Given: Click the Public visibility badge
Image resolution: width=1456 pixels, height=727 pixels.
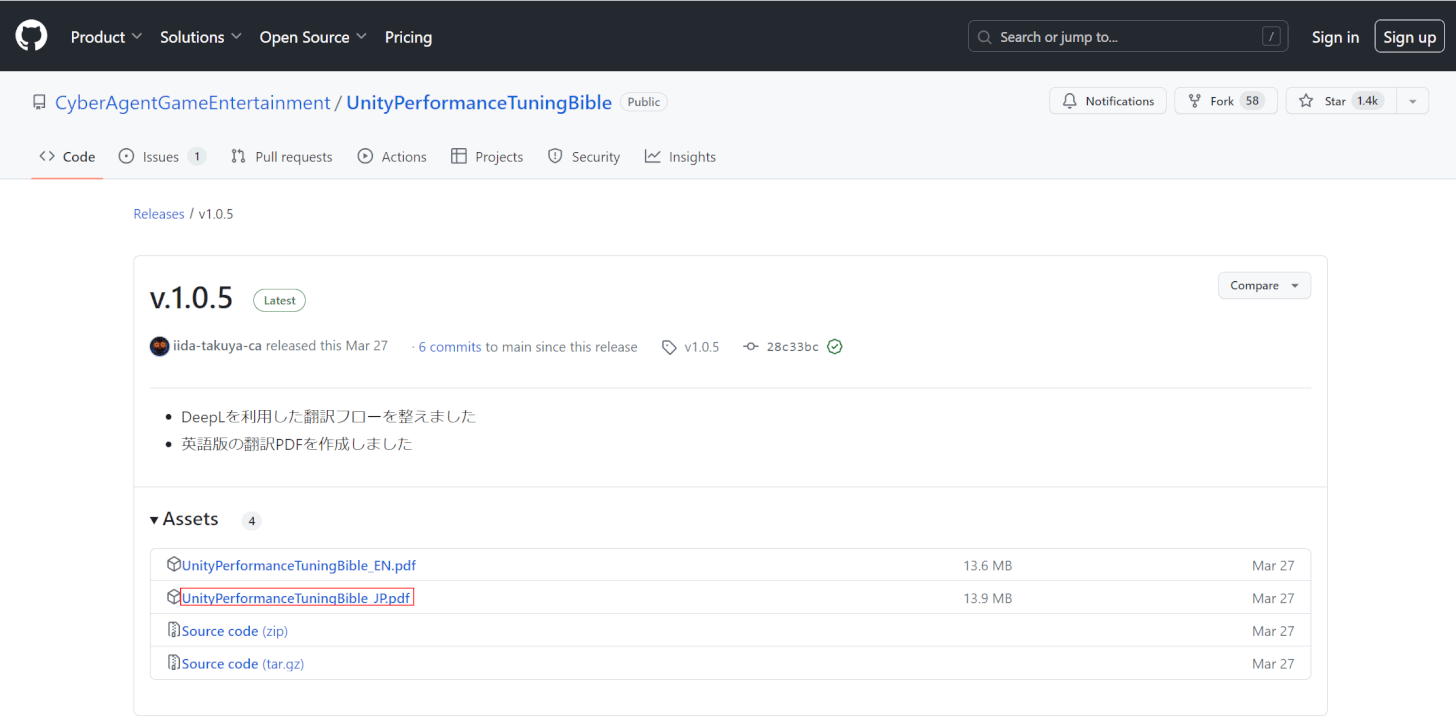Looking at the screenshot, I should tap(644, 102).
